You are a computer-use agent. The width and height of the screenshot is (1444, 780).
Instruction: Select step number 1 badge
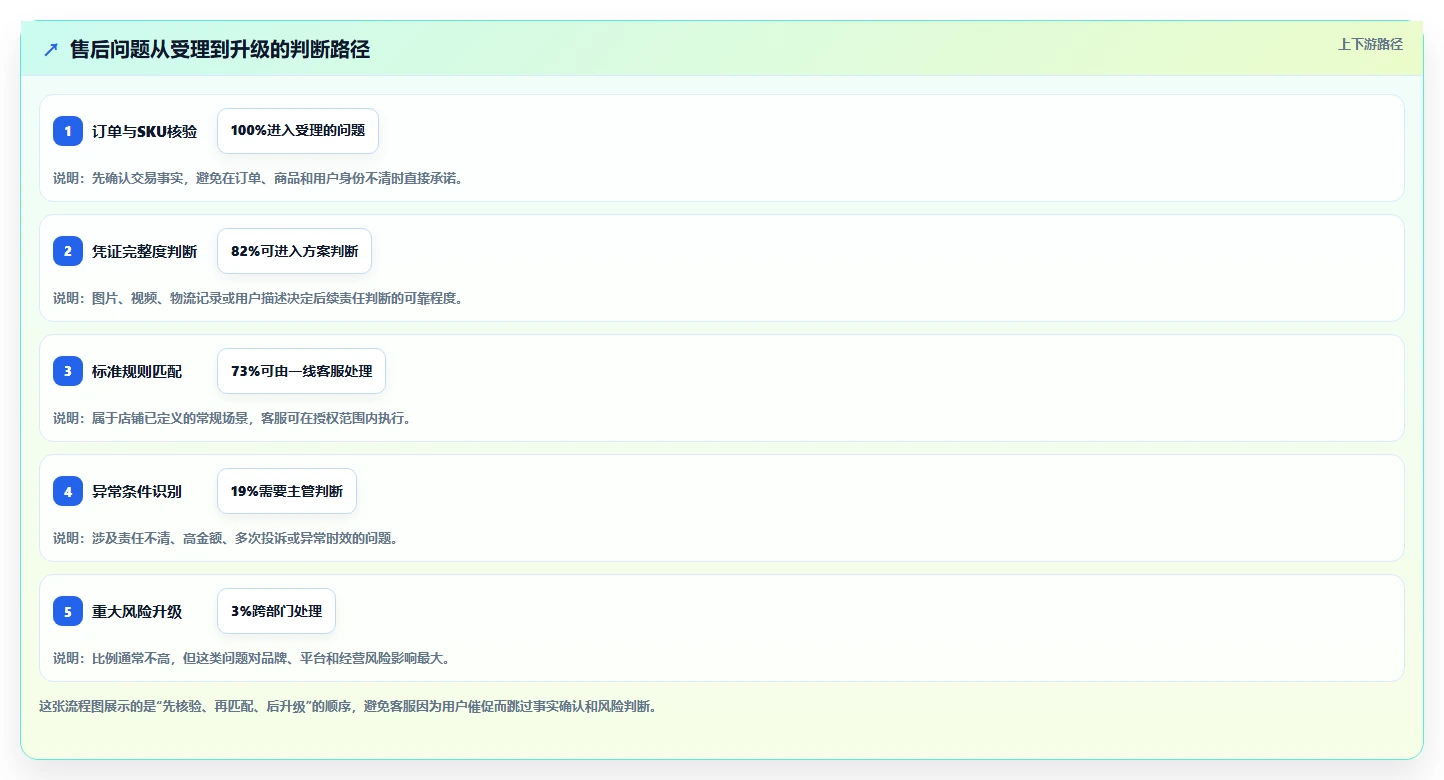pyautogui.click(x=68, y=131)
